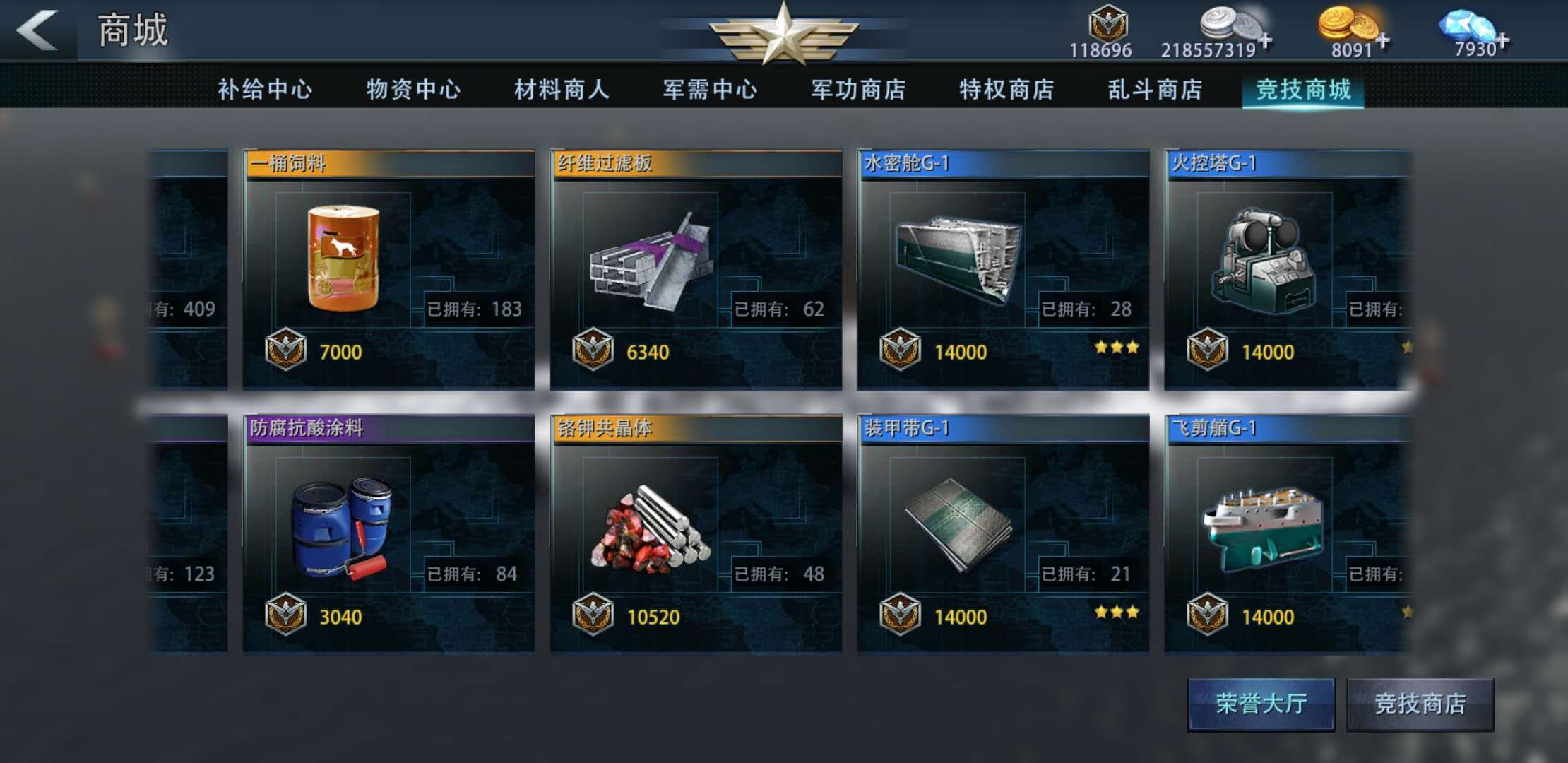Switch to the 补给中心 tab
This screenshot has width=1568, height=763.
[x=265, y=90]
